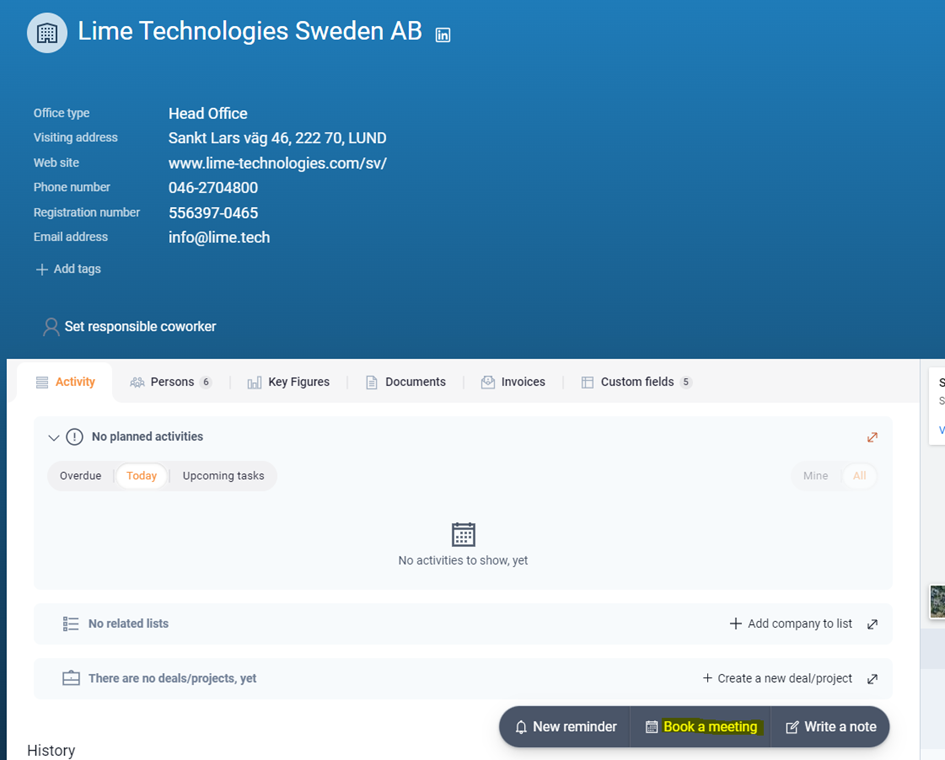Open the www.lime-technologies.com/sv/ web site link
945x760 pixels.
(x=278, y=163)
